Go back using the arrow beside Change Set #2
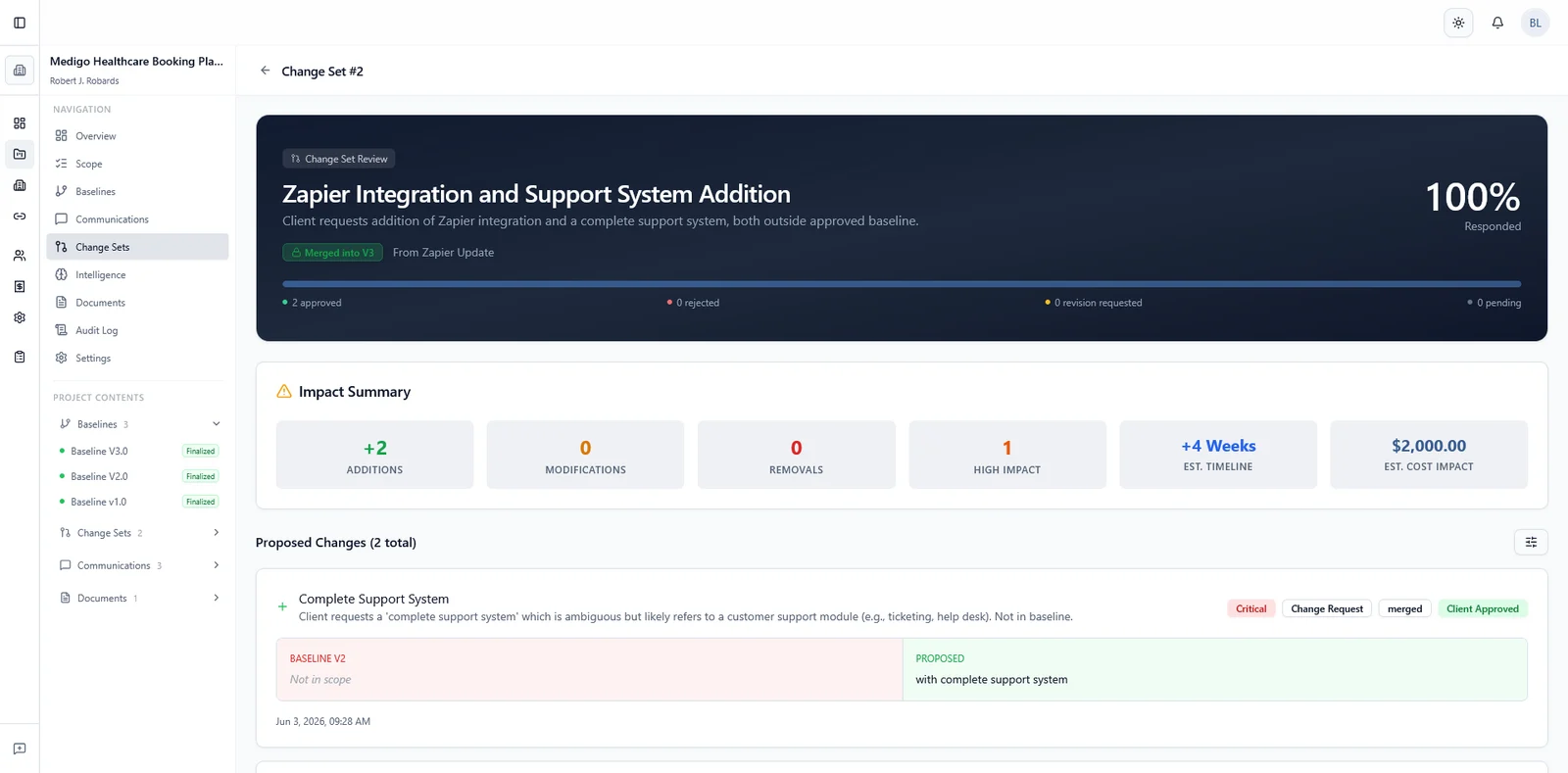The width and height of the screenshot is (1568, 773). click(265, 71)
